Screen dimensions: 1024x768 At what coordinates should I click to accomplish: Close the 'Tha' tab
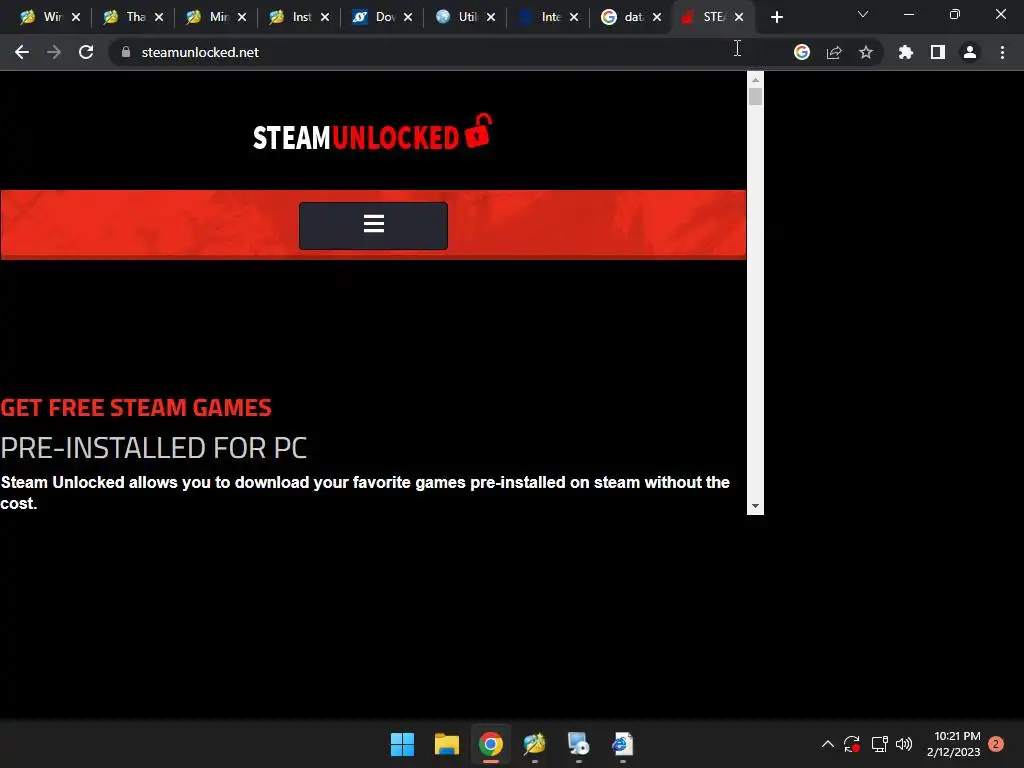coord(159,17)
